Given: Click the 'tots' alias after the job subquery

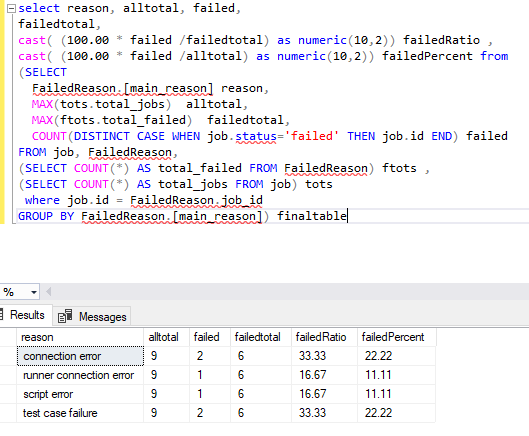Looking at the screenshot, I should click(319, 184).
